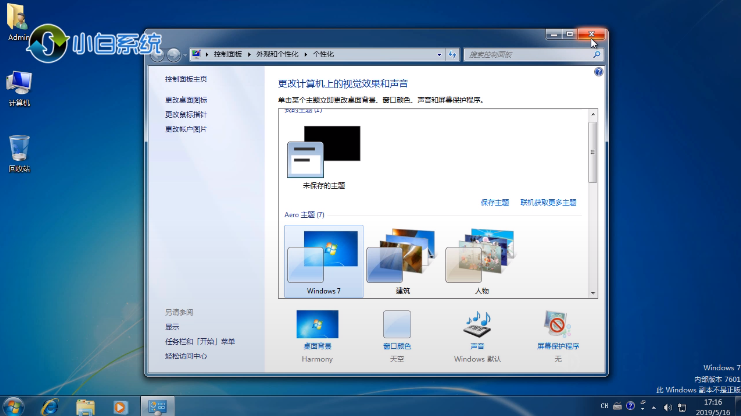Screen dimensions: 741x416
Task: Open the Screen Saver (屏幕保护程序) icon
Action: point(557,324)
